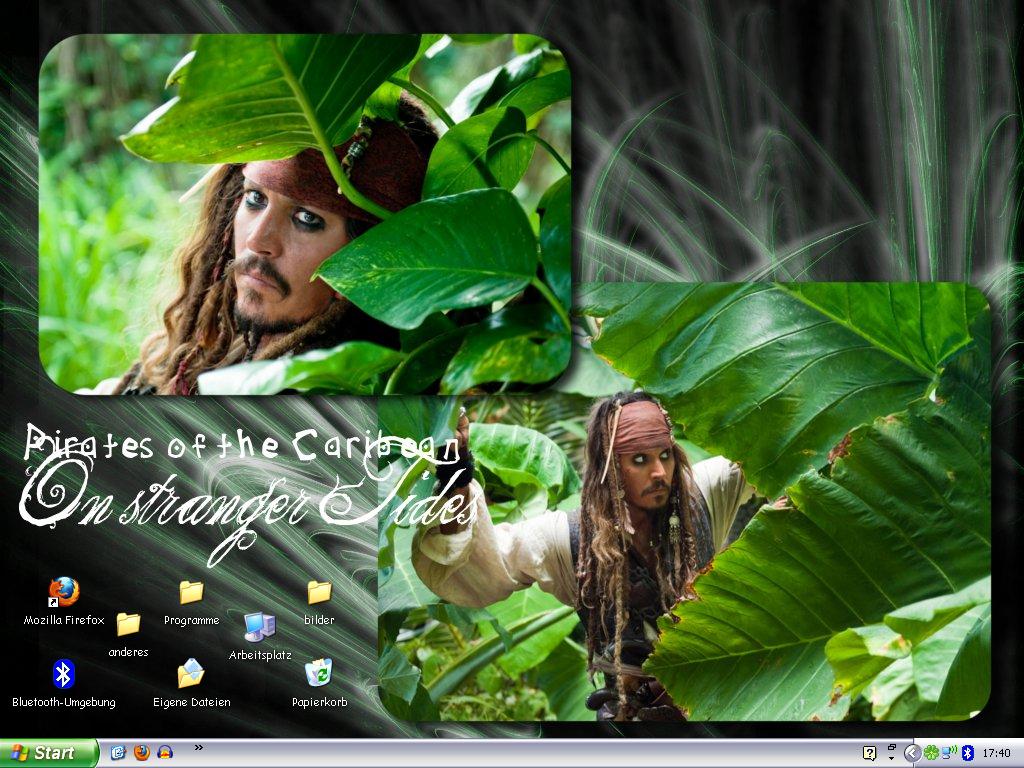Viewport: 1024px width, 768px height.
Task: Click the show desktop quick launch icon
Action: pos(118,753)
